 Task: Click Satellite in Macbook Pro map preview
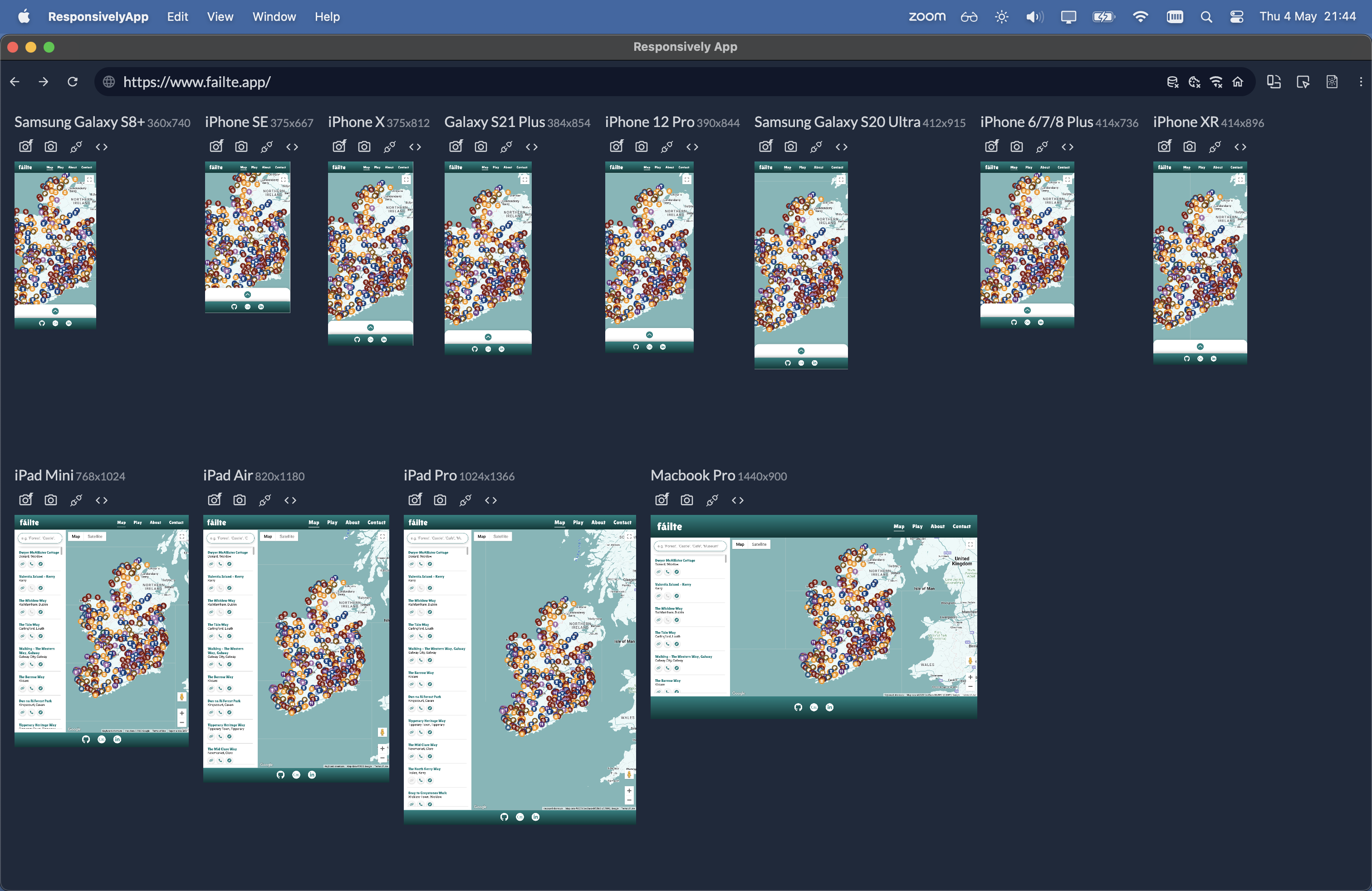pyautogui.click(x=759, y=544)
